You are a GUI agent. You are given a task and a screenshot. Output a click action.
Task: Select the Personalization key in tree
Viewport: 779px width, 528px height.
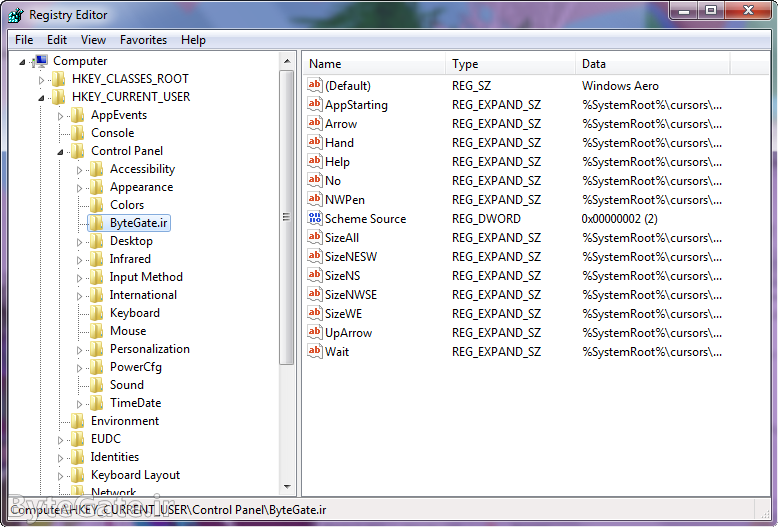149,349
